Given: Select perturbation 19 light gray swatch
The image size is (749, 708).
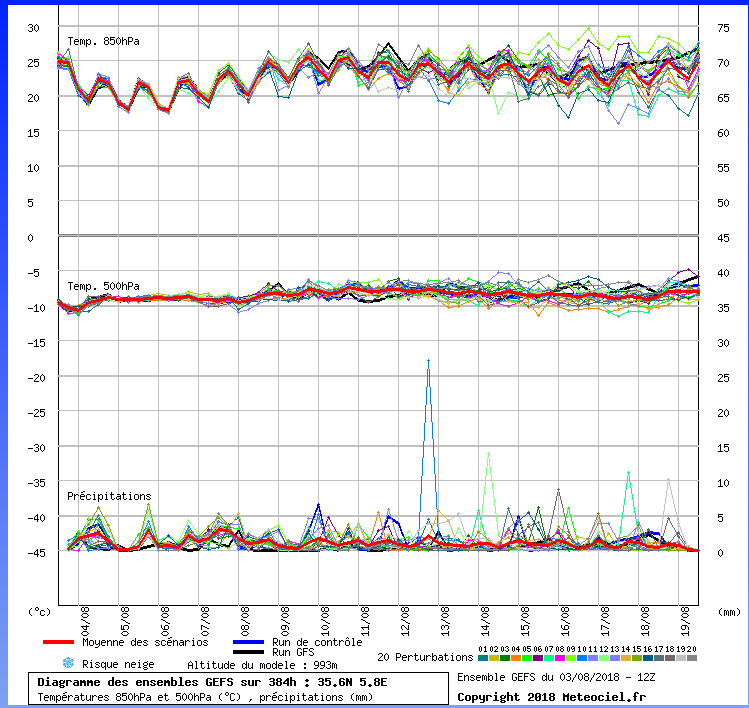Looking at the screenshot, I should point(681,658).
